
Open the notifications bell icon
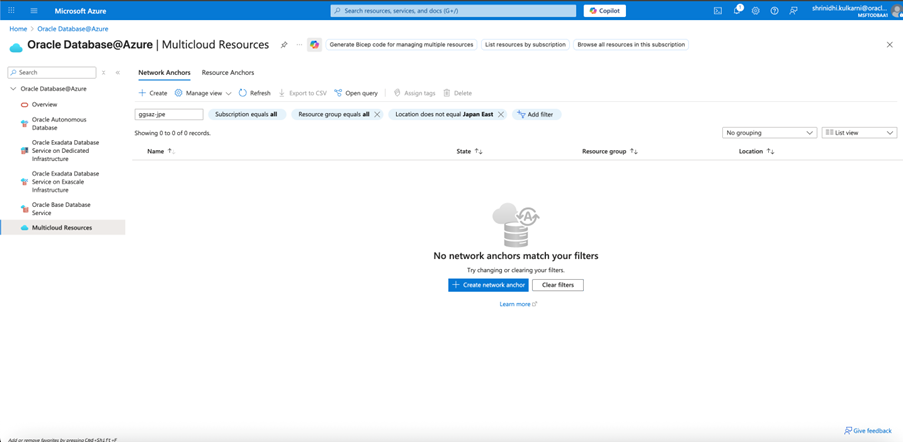[737, 10]
